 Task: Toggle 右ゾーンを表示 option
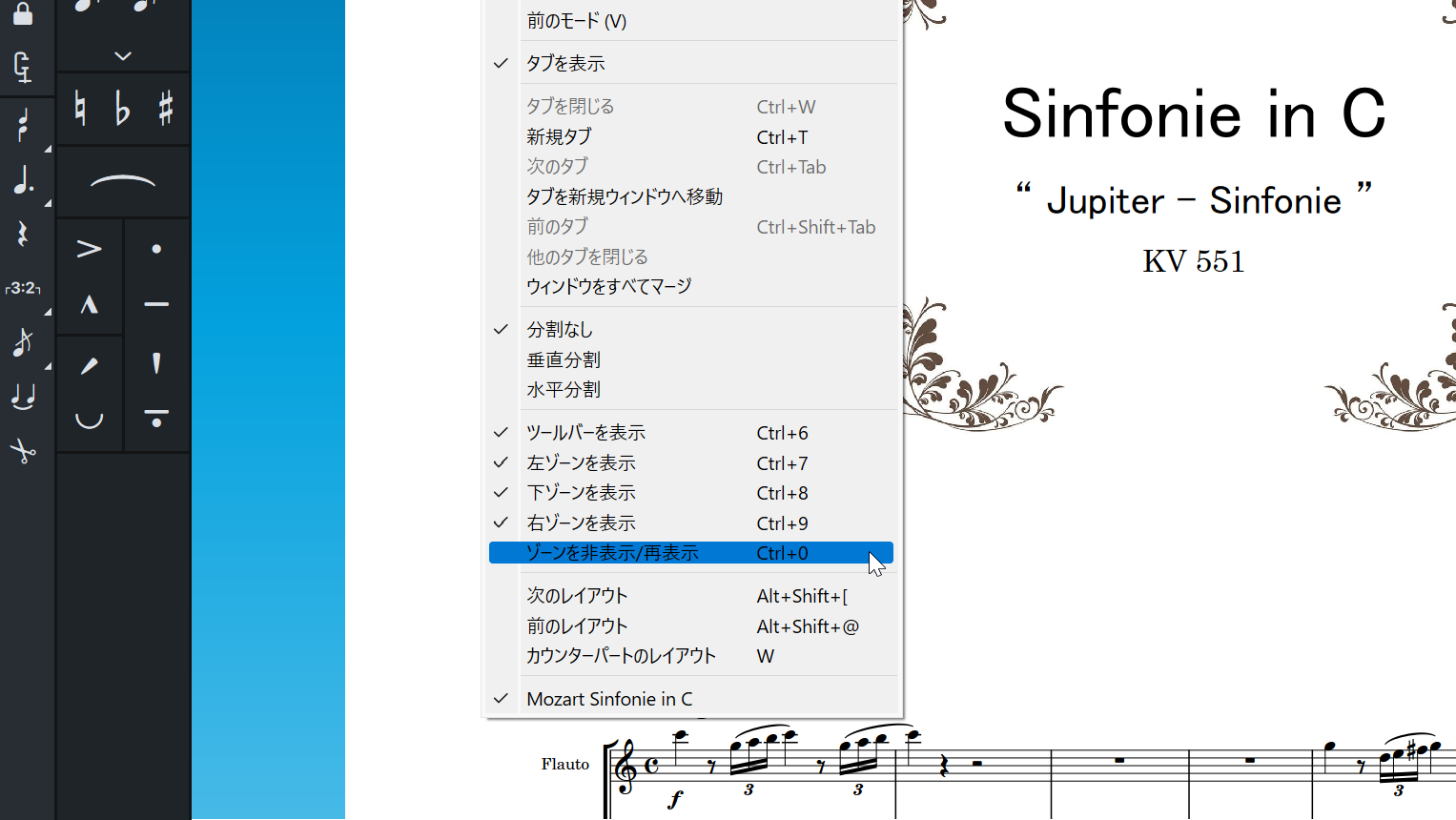(x=693, y=523)
